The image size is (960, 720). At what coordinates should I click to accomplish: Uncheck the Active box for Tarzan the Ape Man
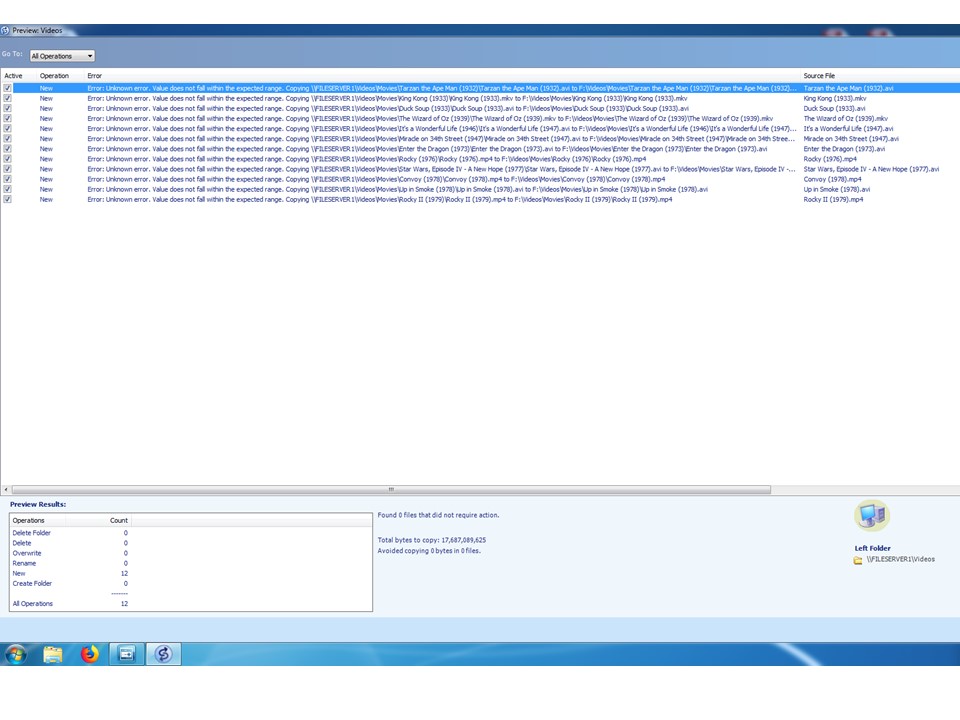(x=8, y=88)
